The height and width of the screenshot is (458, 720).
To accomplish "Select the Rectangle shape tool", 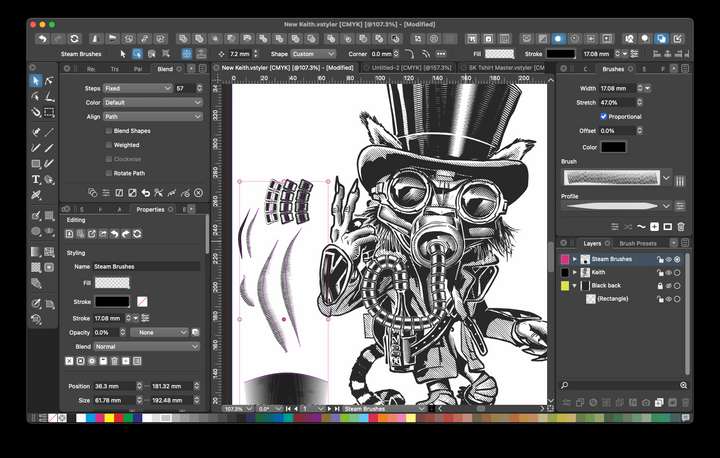I will (35, 164).
